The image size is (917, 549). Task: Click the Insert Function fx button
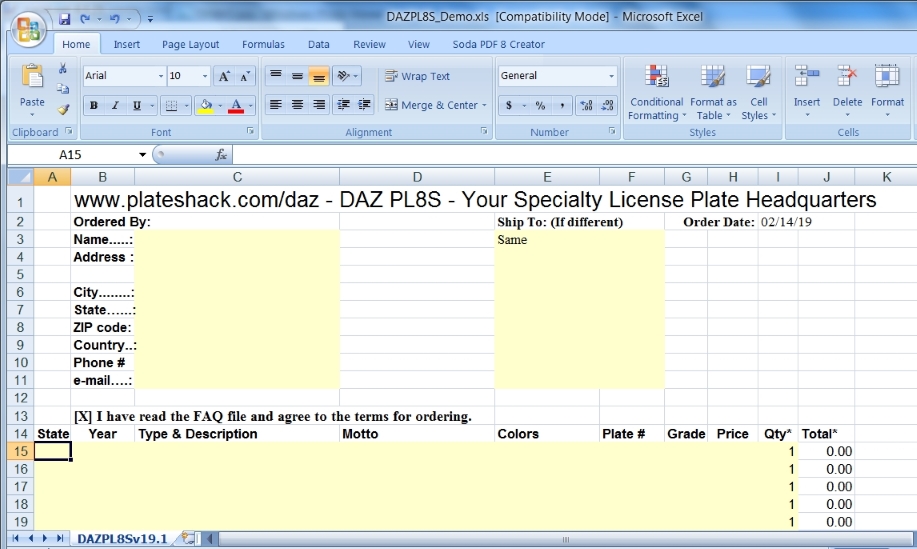pyautogui.click(x=221, y=154)
